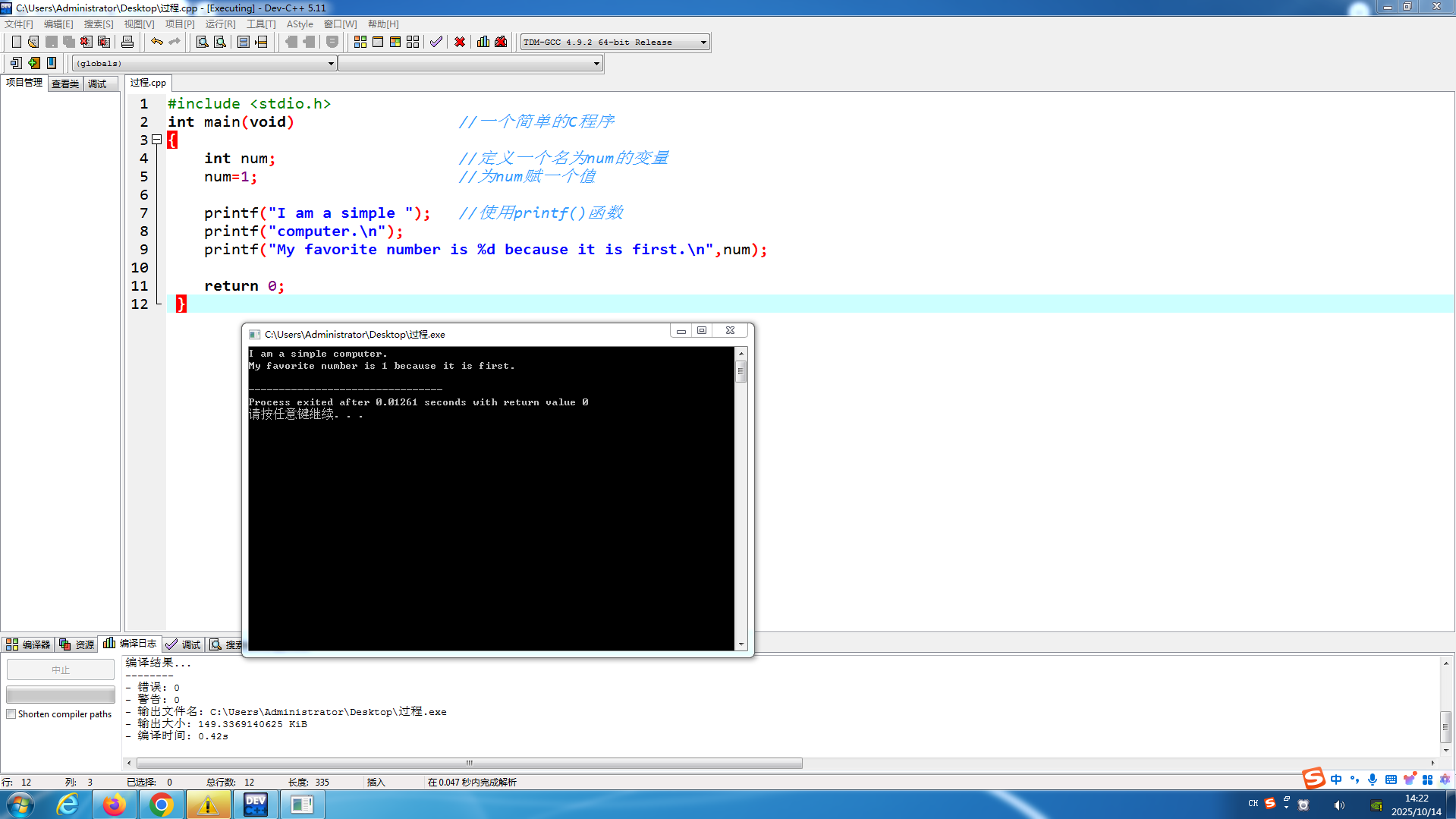Toggle Sogou Chinese/English mode 中 button
Screen dimensions: 1456x819
[1336, 780]
